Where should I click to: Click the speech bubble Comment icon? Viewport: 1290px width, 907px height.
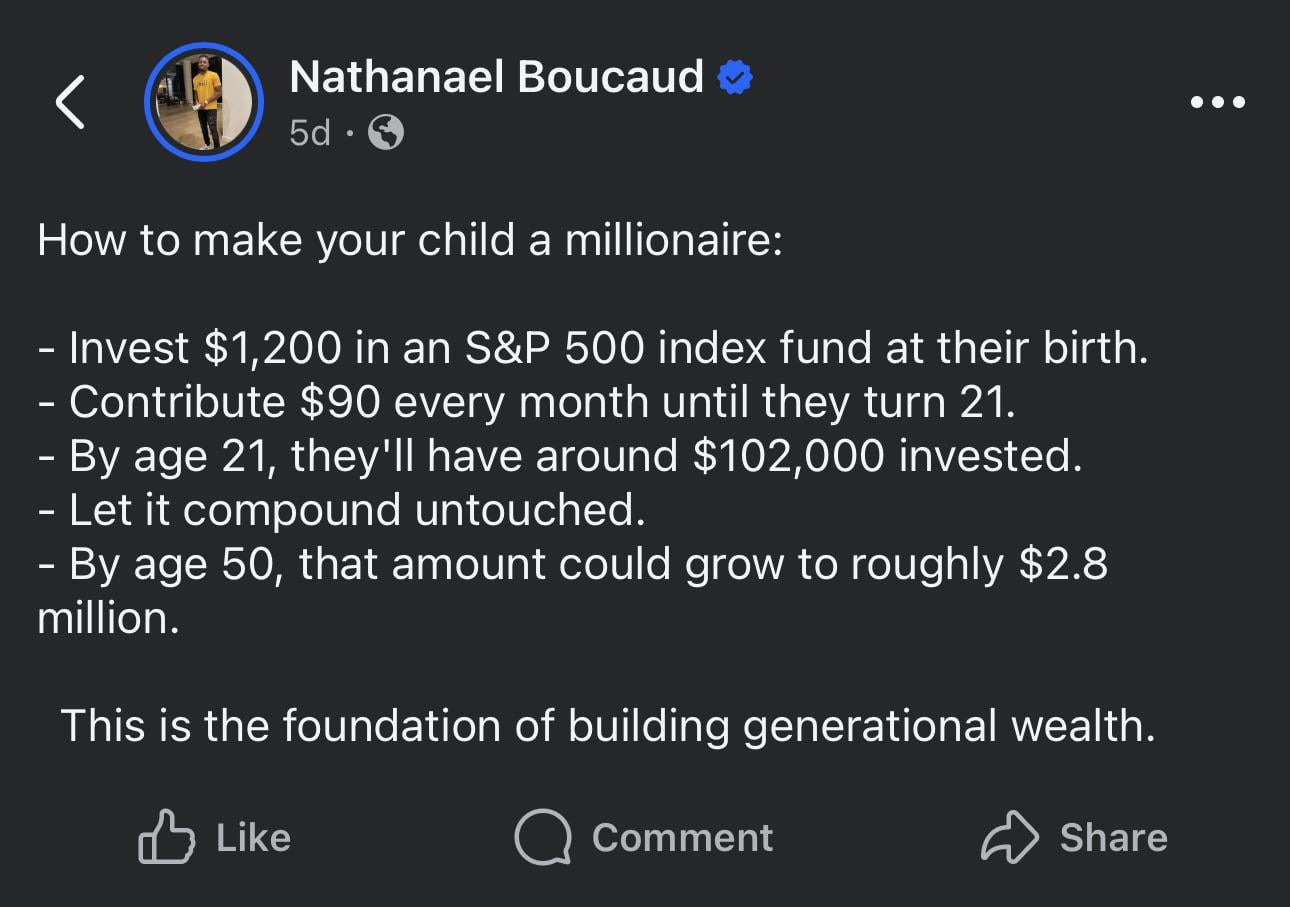(x=541, y=837)
